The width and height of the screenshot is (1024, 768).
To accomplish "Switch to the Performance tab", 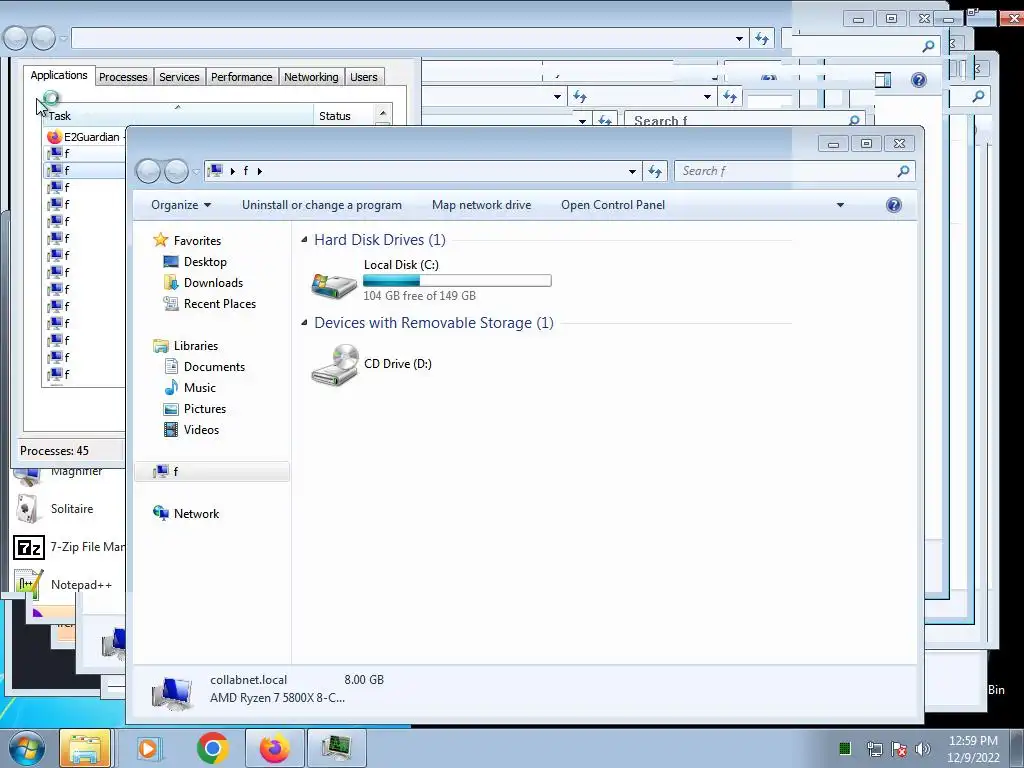I will click(x=241, y=77).
